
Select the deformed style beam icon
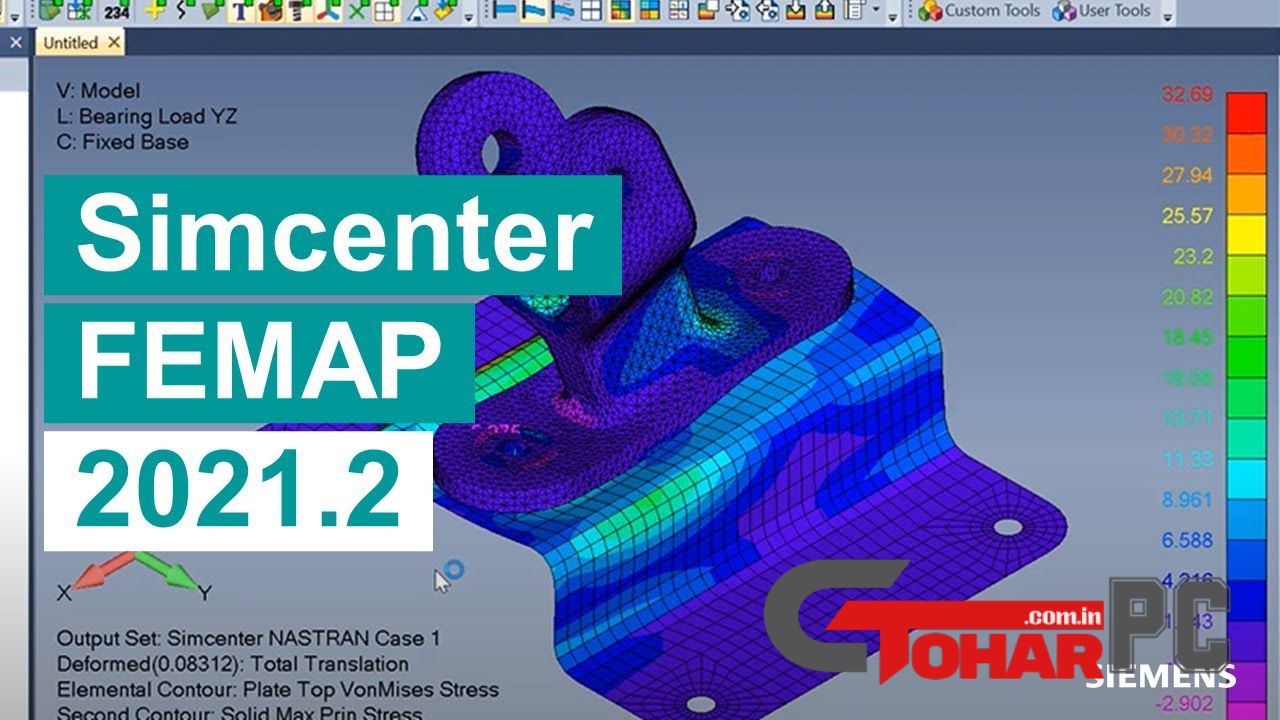tap(533, 11)
